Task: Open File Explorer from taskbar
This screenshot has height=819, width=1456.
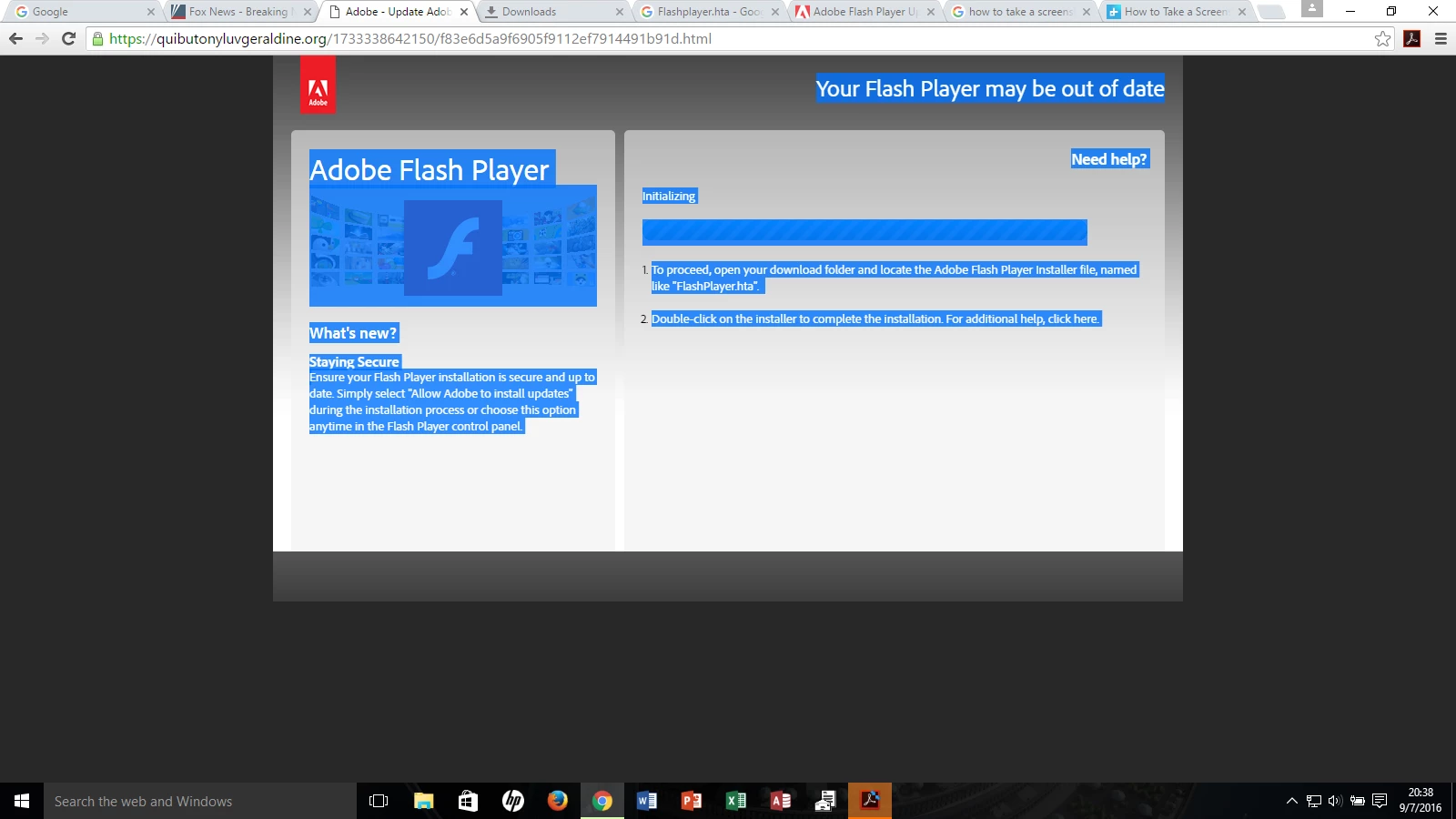Action: 423,801
